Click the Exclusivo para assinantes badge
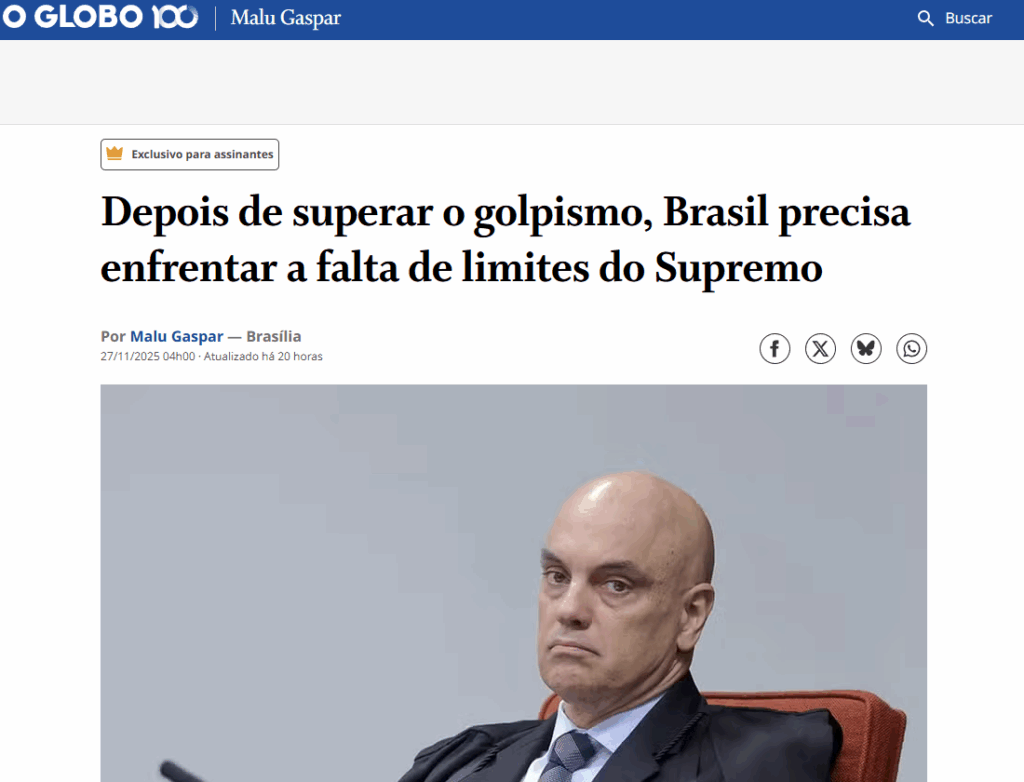The image size is (1024, 782). pyautogui.click(x=189, y=154)
